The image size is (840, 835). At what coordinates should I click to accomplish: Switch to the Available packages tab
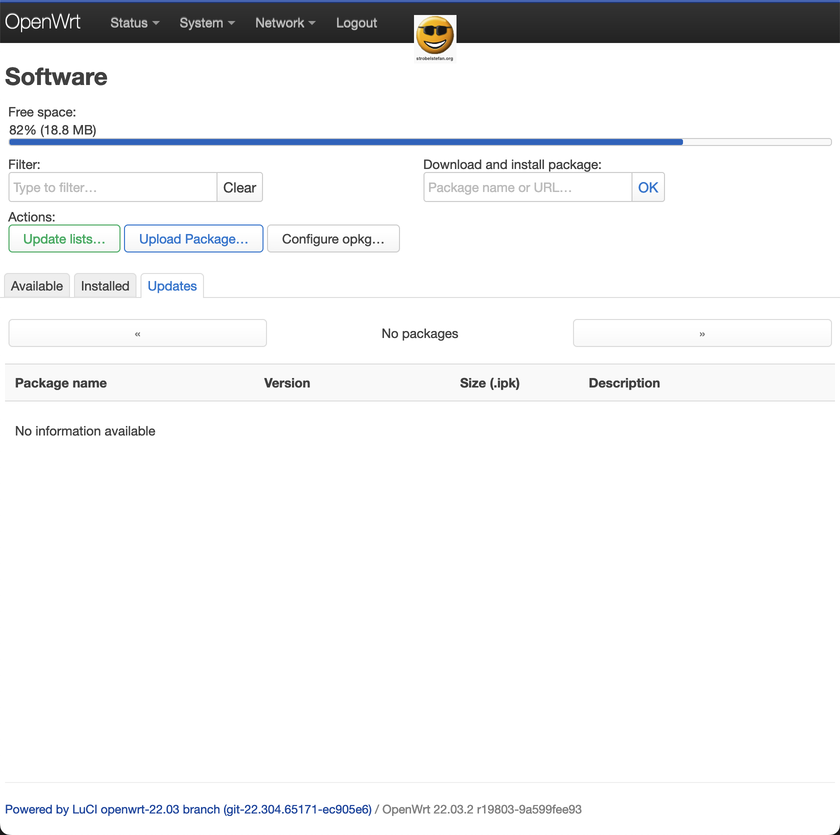(x=36, y=286)
